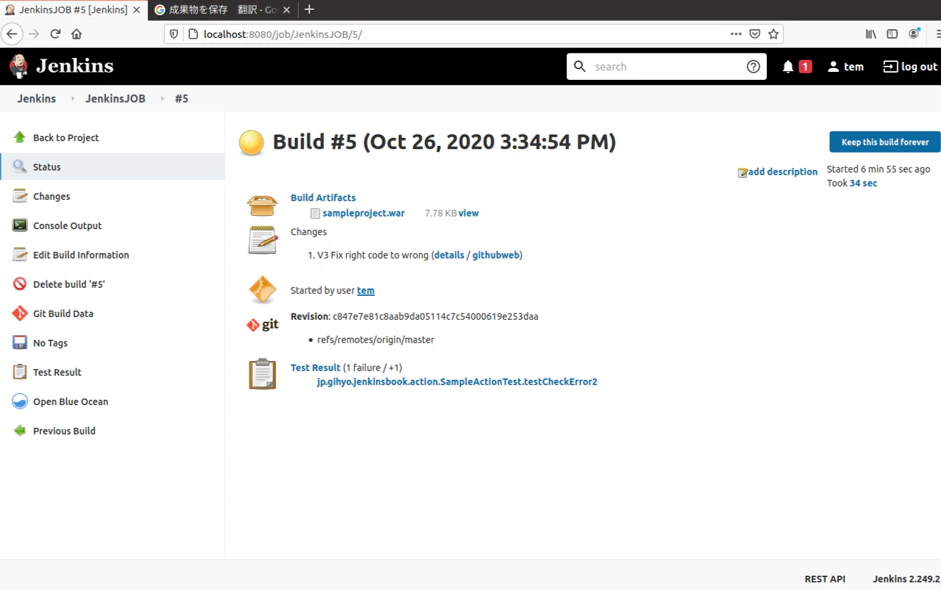Click the search help question mark icon
This screenshot has width=941, height=590.
(x=753, y=67)
